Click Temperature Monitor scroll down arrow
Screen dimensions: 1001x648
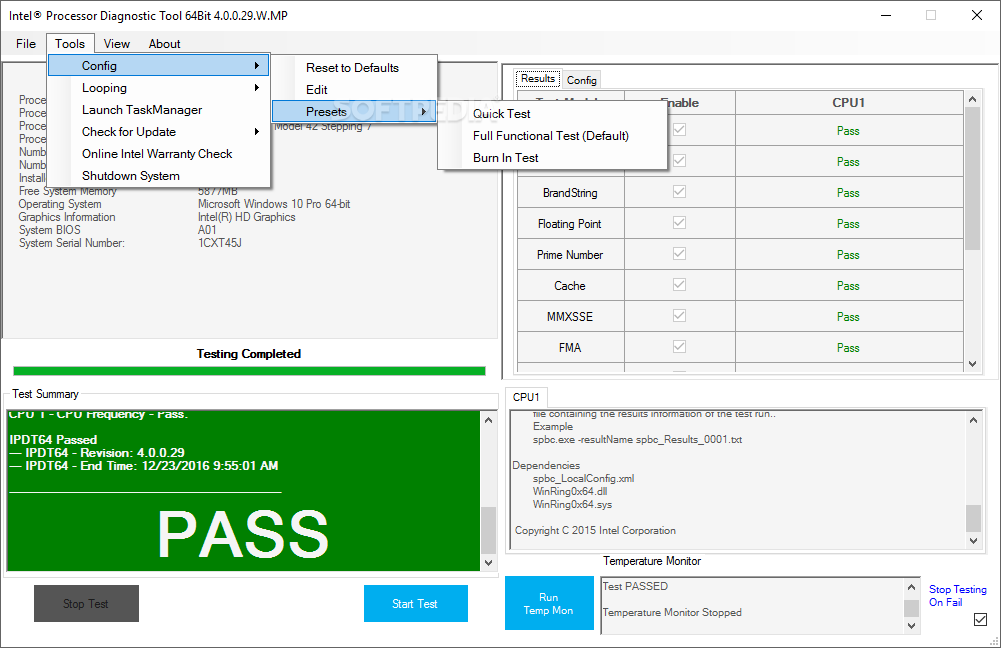pos(912,626)
